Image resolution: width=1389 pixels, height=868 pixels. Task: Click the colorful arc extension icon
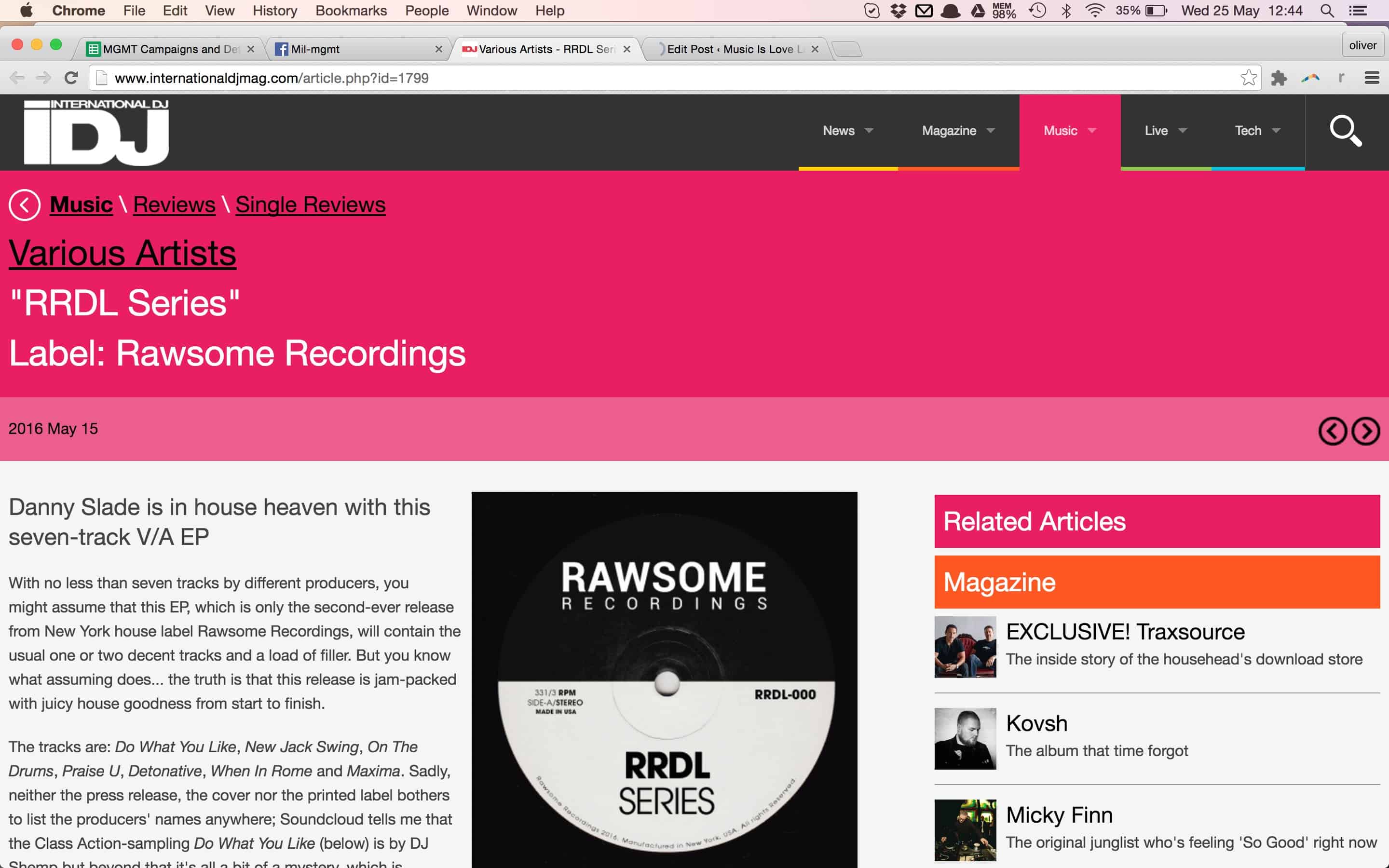(x=1310, y=78)
